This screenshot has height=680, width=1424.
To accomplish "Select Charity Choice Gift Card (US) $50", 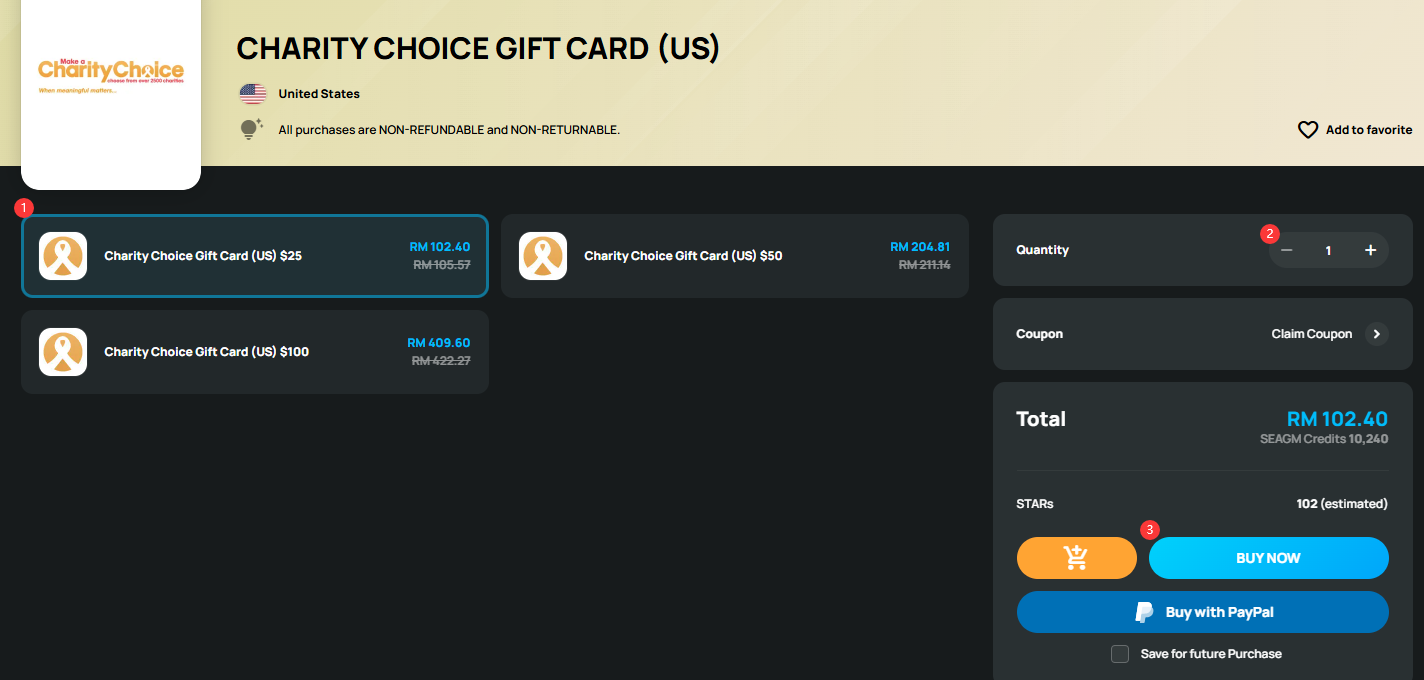I will (735, 256).
